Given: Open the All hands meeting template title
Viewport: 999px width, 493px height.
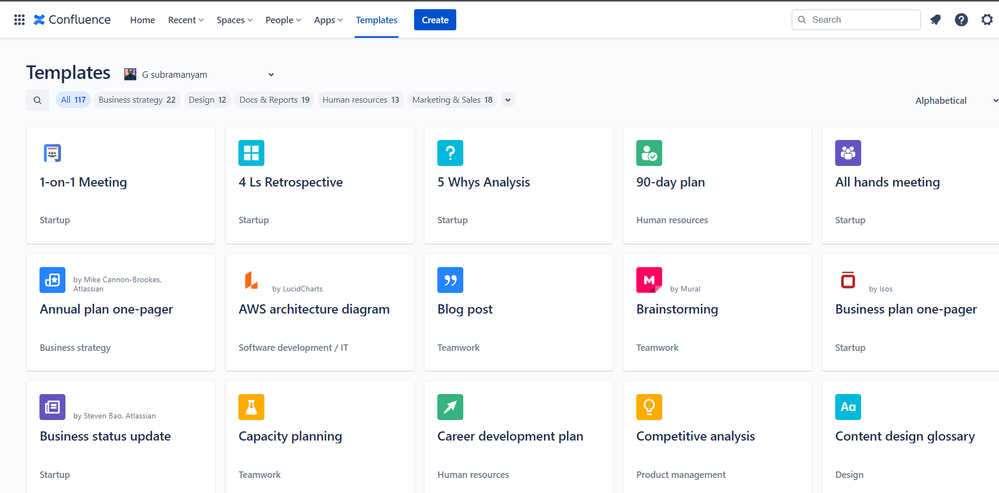Looking at the screenshot, I should [x=888, y=182].
